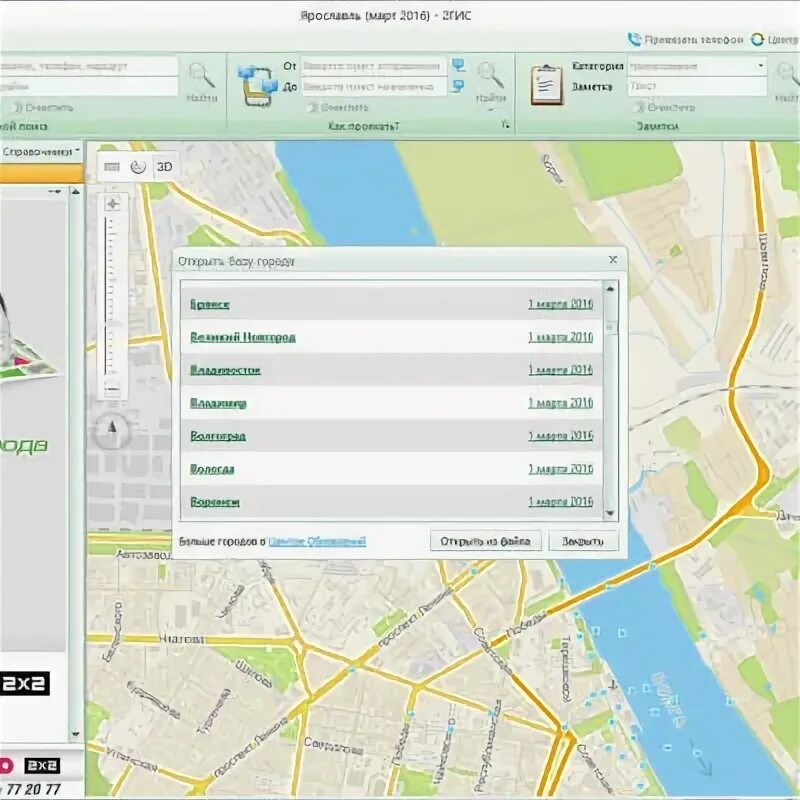This screenshot has width=800, height=800.
Task: Click the phone icon beside Привязать телефон
Action: (x=634, y=39)
